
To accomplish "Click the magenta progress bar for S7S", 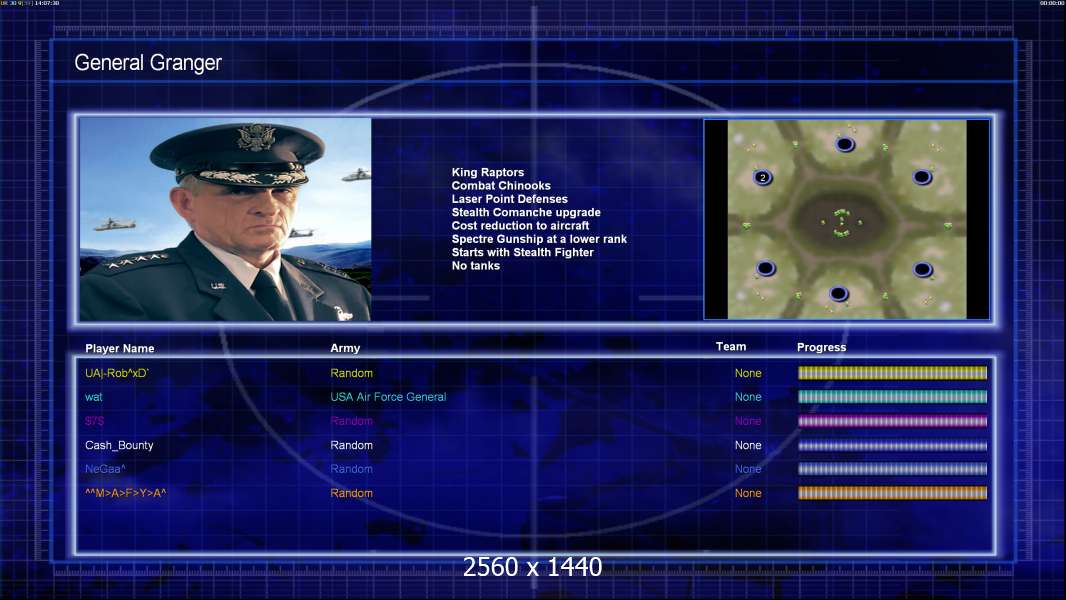I will pos(892,421).
